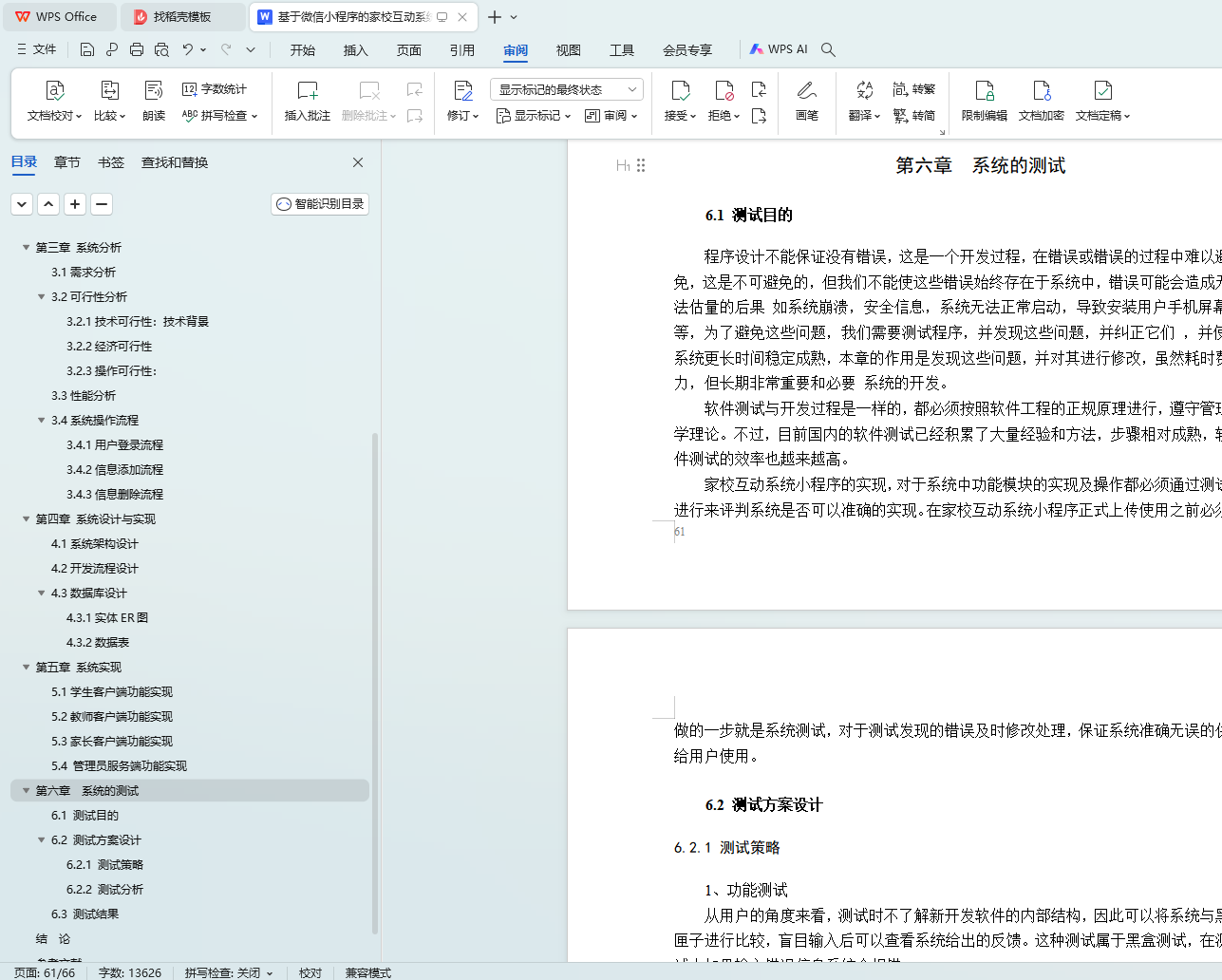Screen dimensions: 1222x980
Task: Click the 比较 compare documents tool
Action: [x=109, y=101]
